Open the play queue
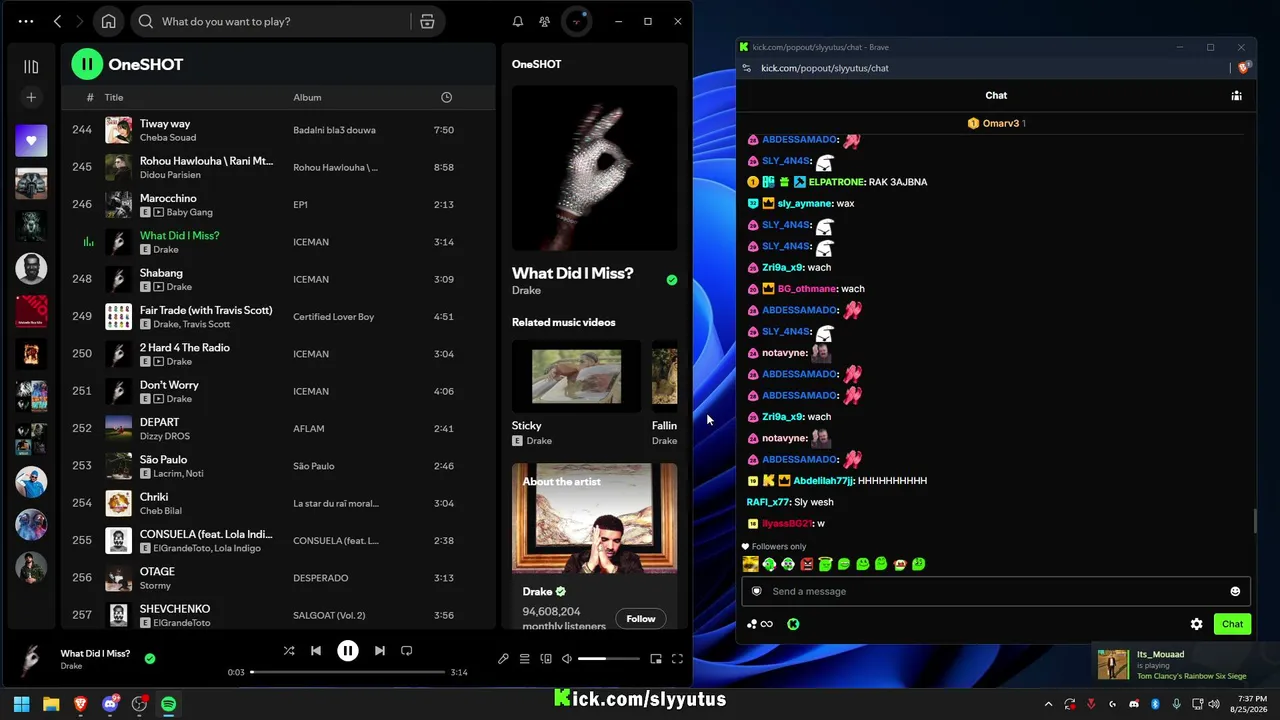Image resolution: width=1280 pixels, height=720 pixels. click(524, 659)
